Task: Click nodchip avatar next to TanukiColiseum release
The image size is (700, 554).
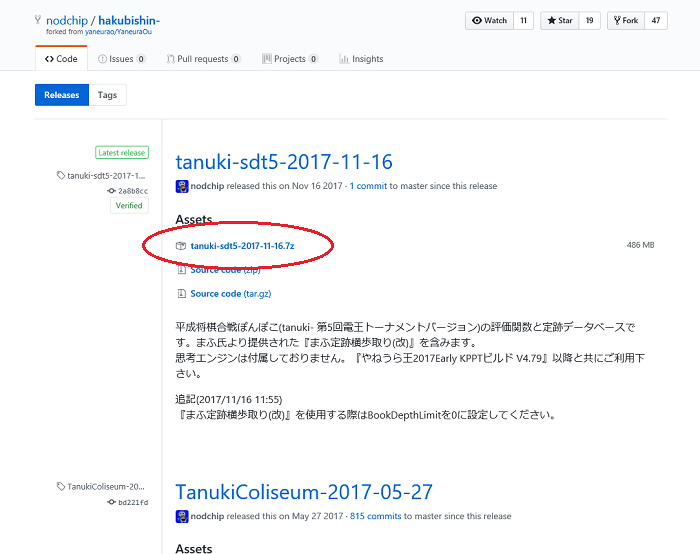Action: pyautogui.click(x=182, y=517)
